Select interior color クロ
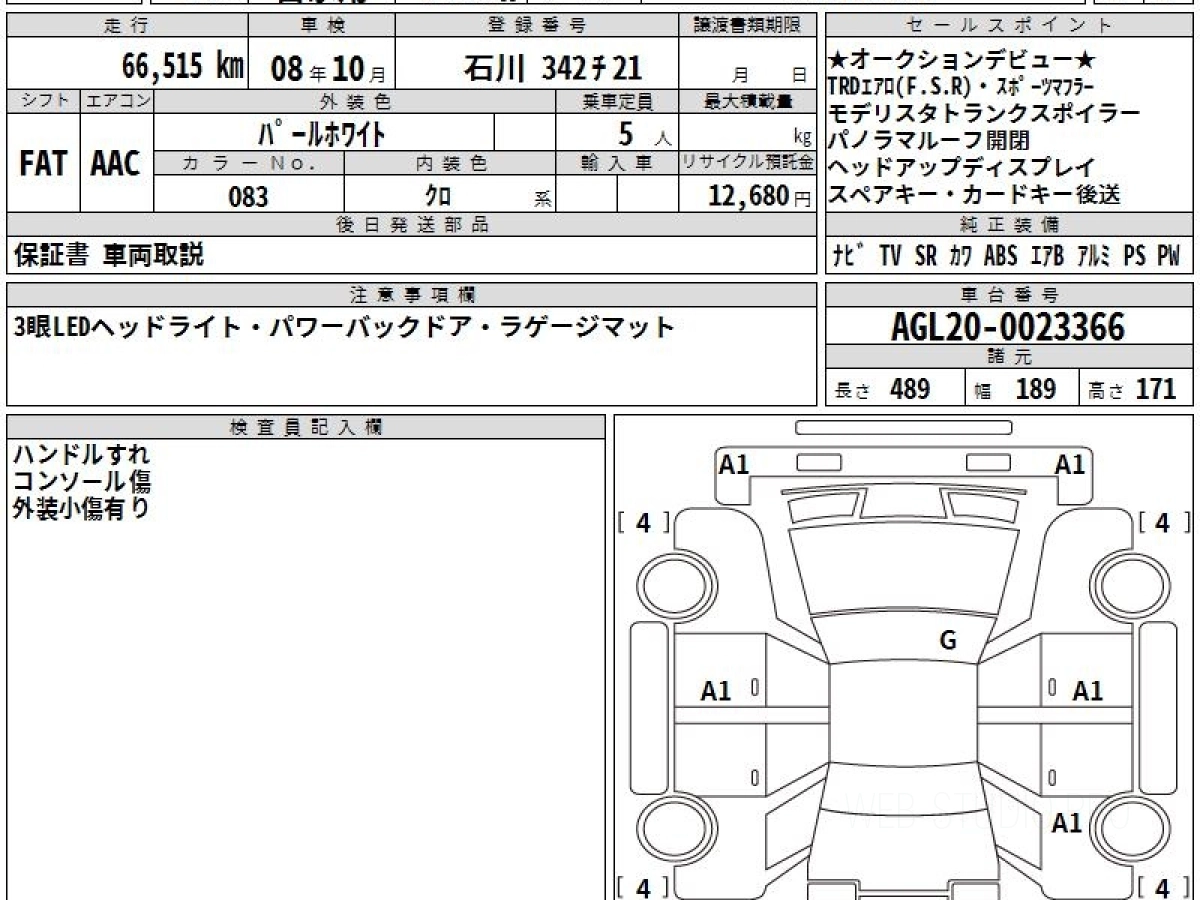 437,197
